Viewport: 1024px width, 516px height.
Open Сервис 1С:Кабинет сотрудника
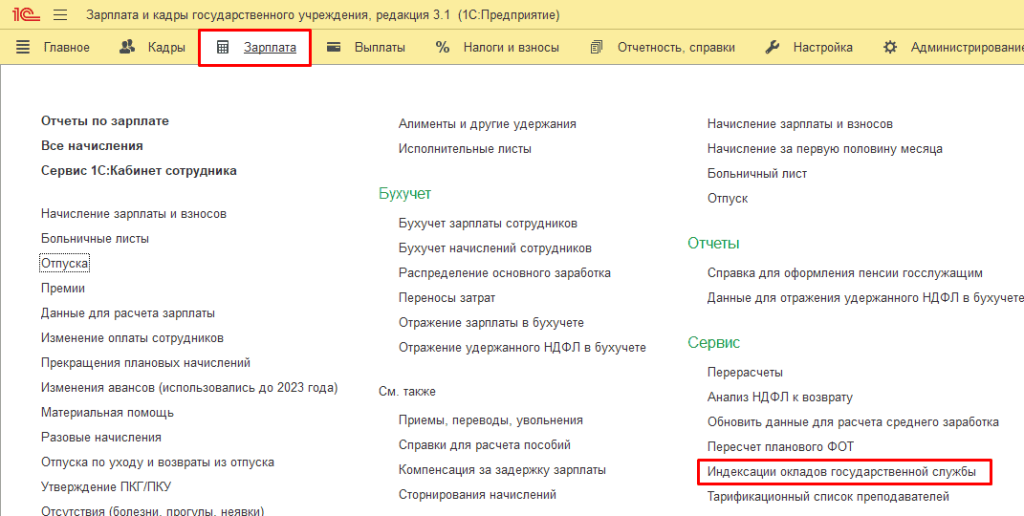[139, 170]
